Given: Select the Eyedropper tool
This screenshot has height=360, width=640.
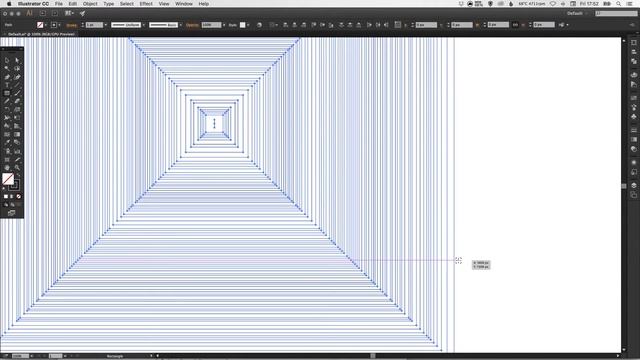Looking at the screenshot, I should pos(7,142).
